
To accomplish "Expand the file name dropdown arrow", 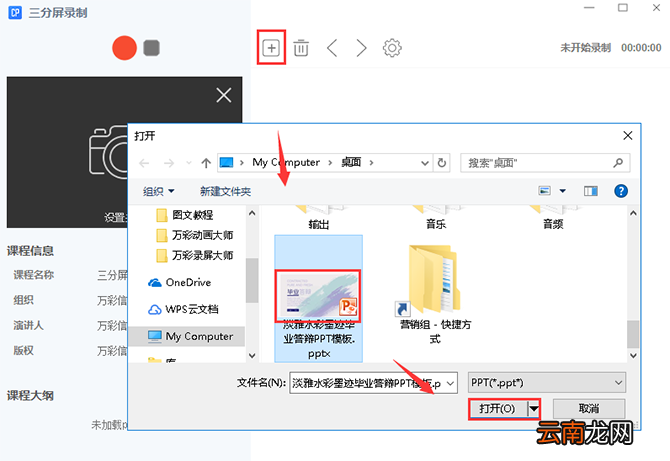I will [x=450, y=383].
